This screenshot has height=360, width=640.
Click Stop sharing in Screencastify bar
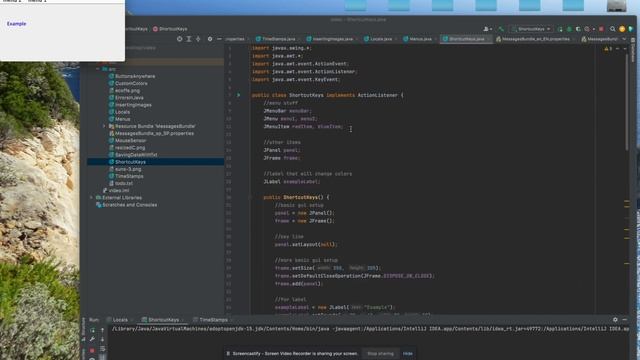click(380, 353)
